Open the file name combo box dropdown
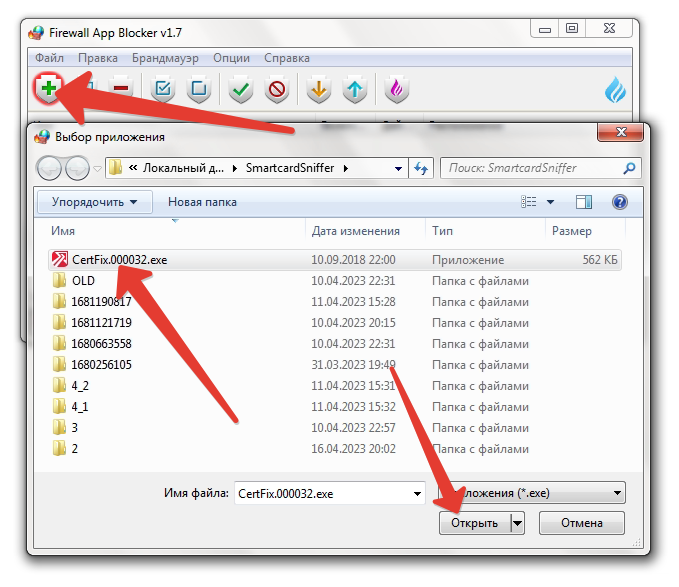Image resolution: width=679 pixels, height=587 pixels. (417, 493)
